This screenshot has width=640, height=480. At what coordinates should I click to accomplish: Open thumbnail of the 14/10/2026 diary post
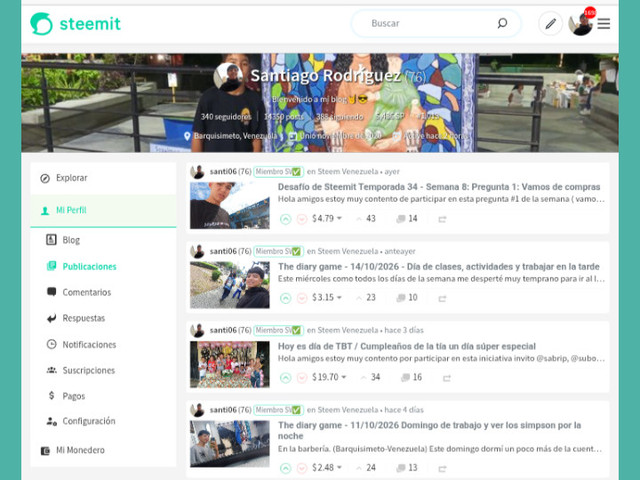230,285
